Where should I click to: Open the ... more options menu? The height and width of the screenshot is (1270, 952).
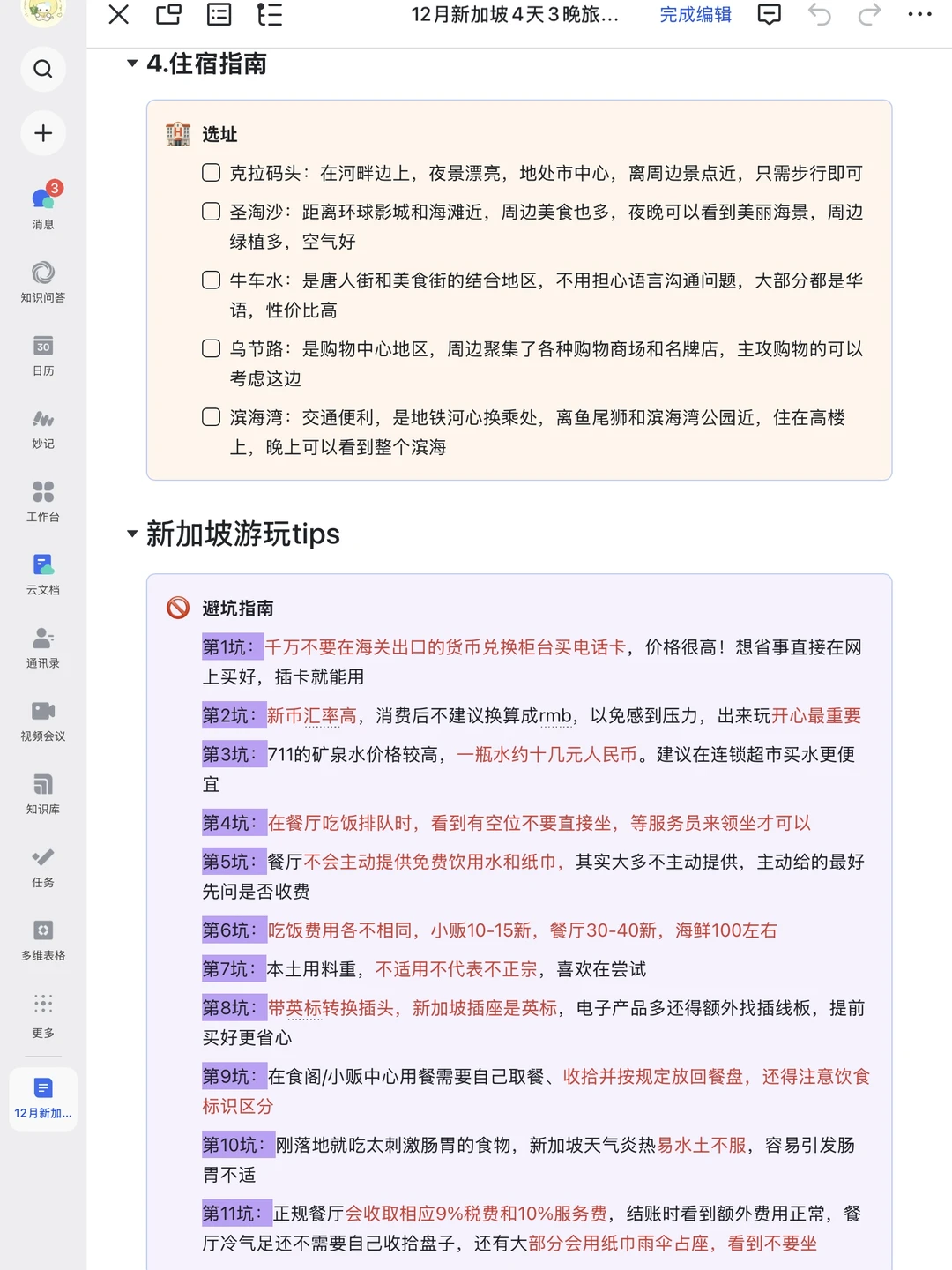pos(919,15)
